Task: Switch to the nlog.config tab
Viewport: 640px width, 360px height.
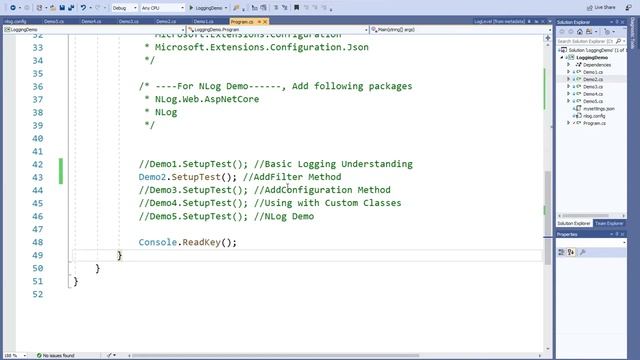Action: 16,22
